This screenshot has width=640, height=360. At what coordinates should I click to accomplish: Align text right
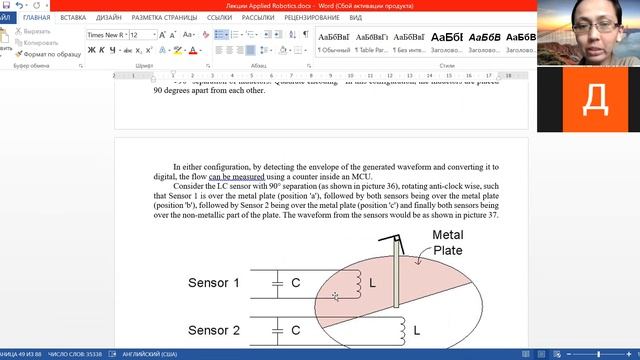click(x=240, y=50)
